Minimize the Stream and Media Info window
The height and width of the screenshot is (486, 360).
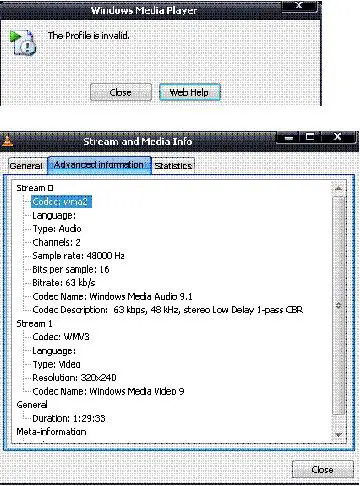coord(288,137)
